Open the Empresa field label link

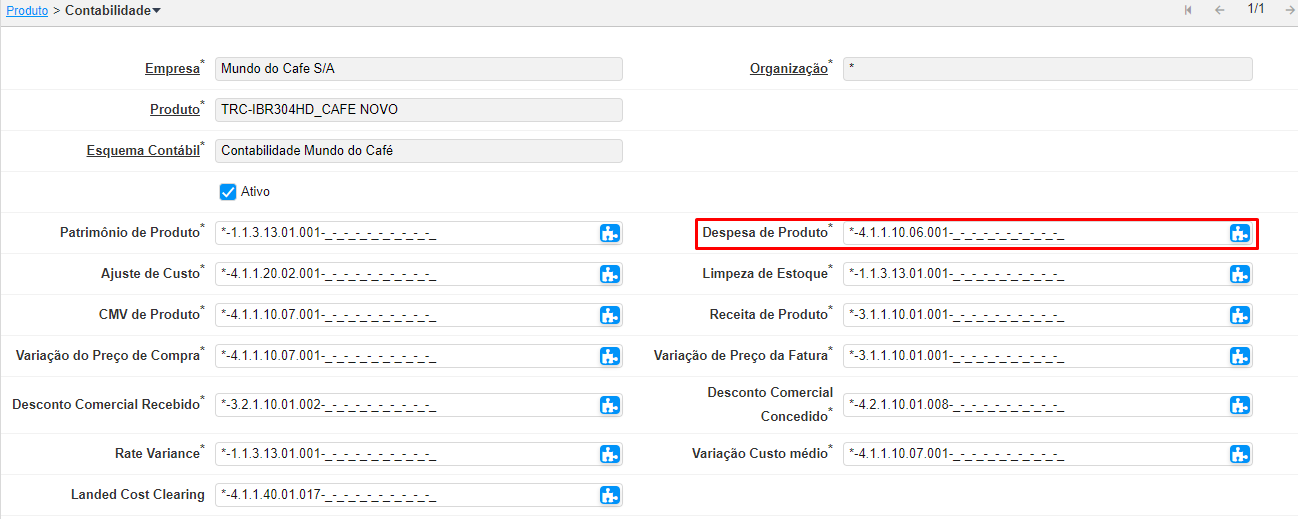click(172, 69)
